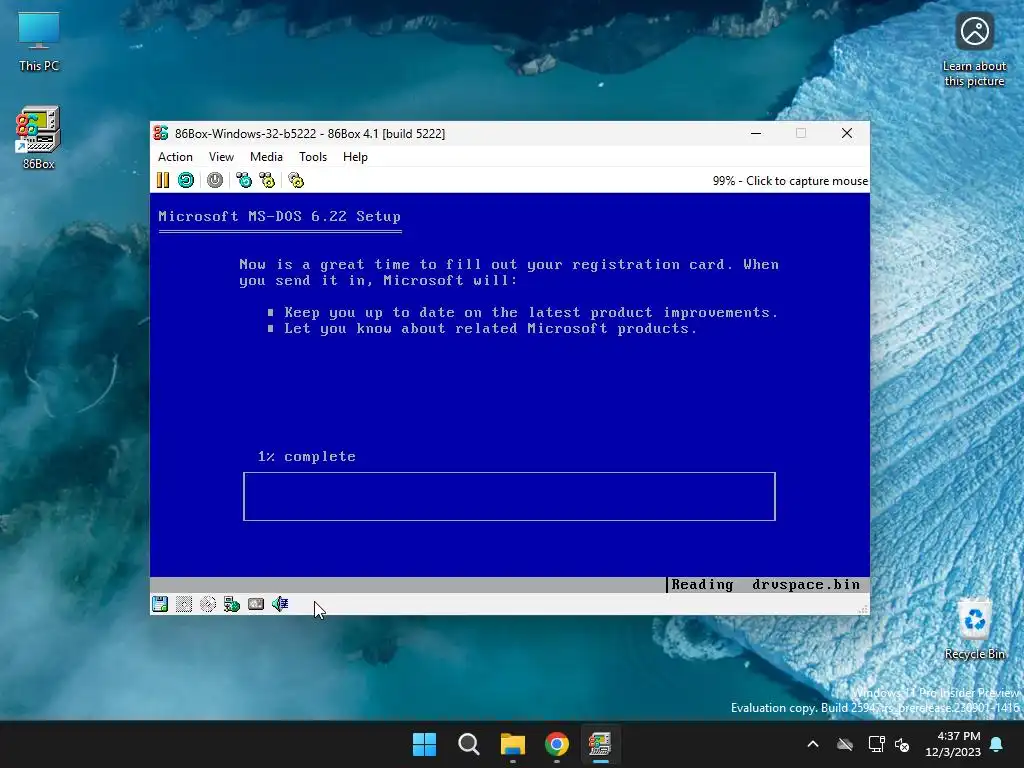The height and width of the screenshot is (768, 1024).
Task: Click the network tray icon
Action: point(876,744)
